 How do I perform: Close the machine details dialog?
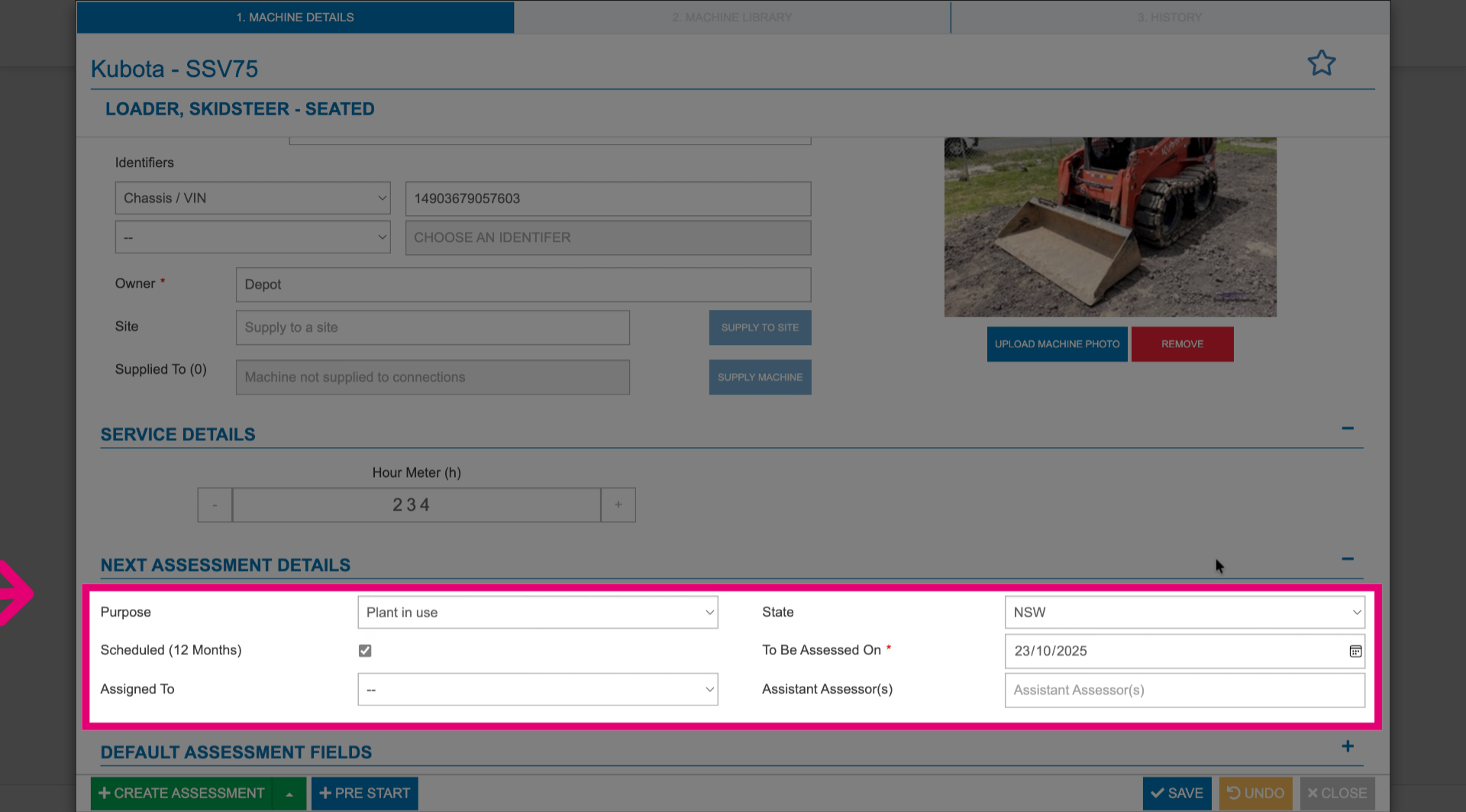[1337, 794]
